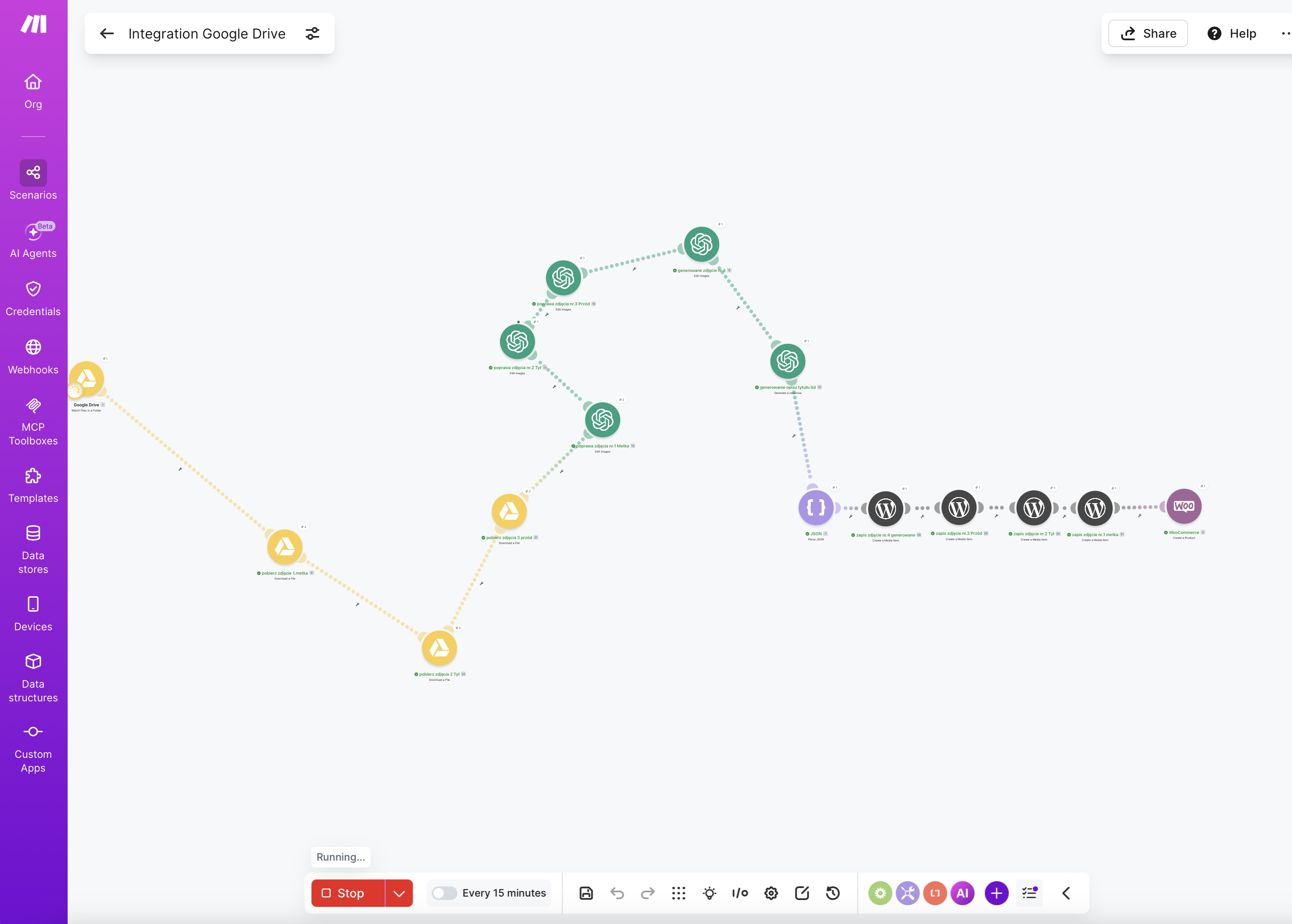Stop the running scenario
The image size is (1292, 924).
point(348,893)
